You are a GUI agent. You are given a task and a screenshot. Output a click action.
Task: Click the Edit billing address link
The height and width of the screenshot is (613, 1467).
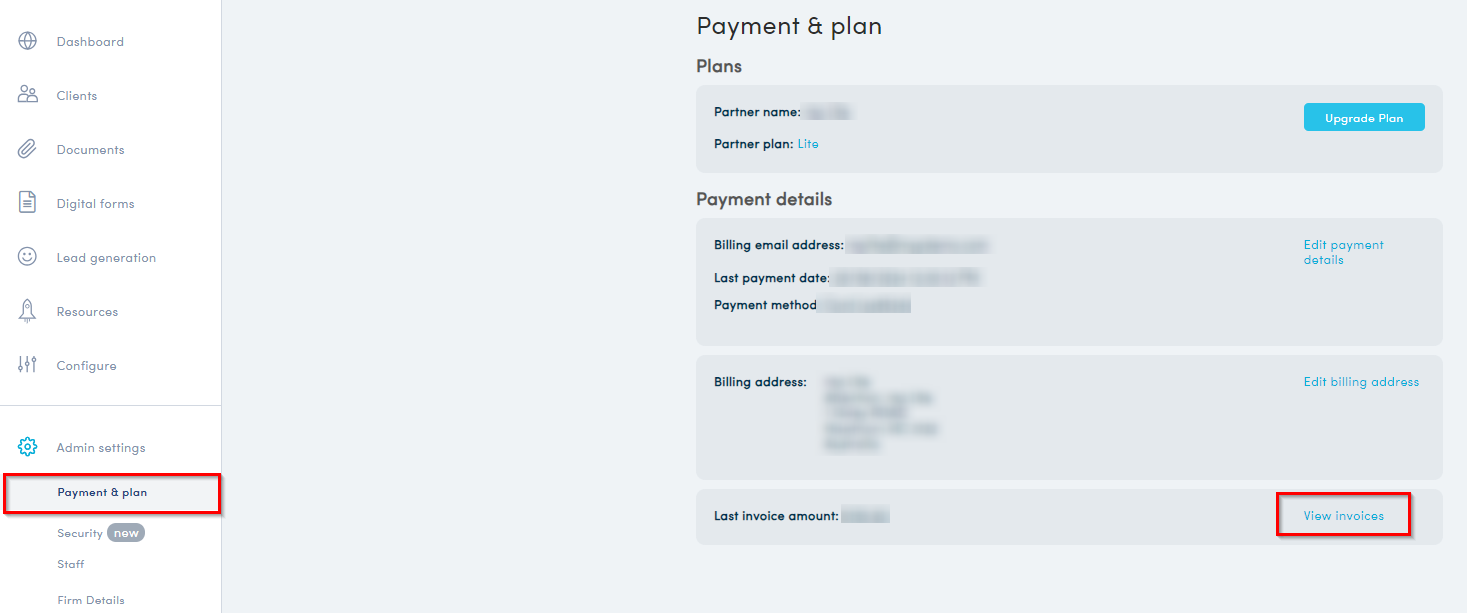click(1361, 382)
